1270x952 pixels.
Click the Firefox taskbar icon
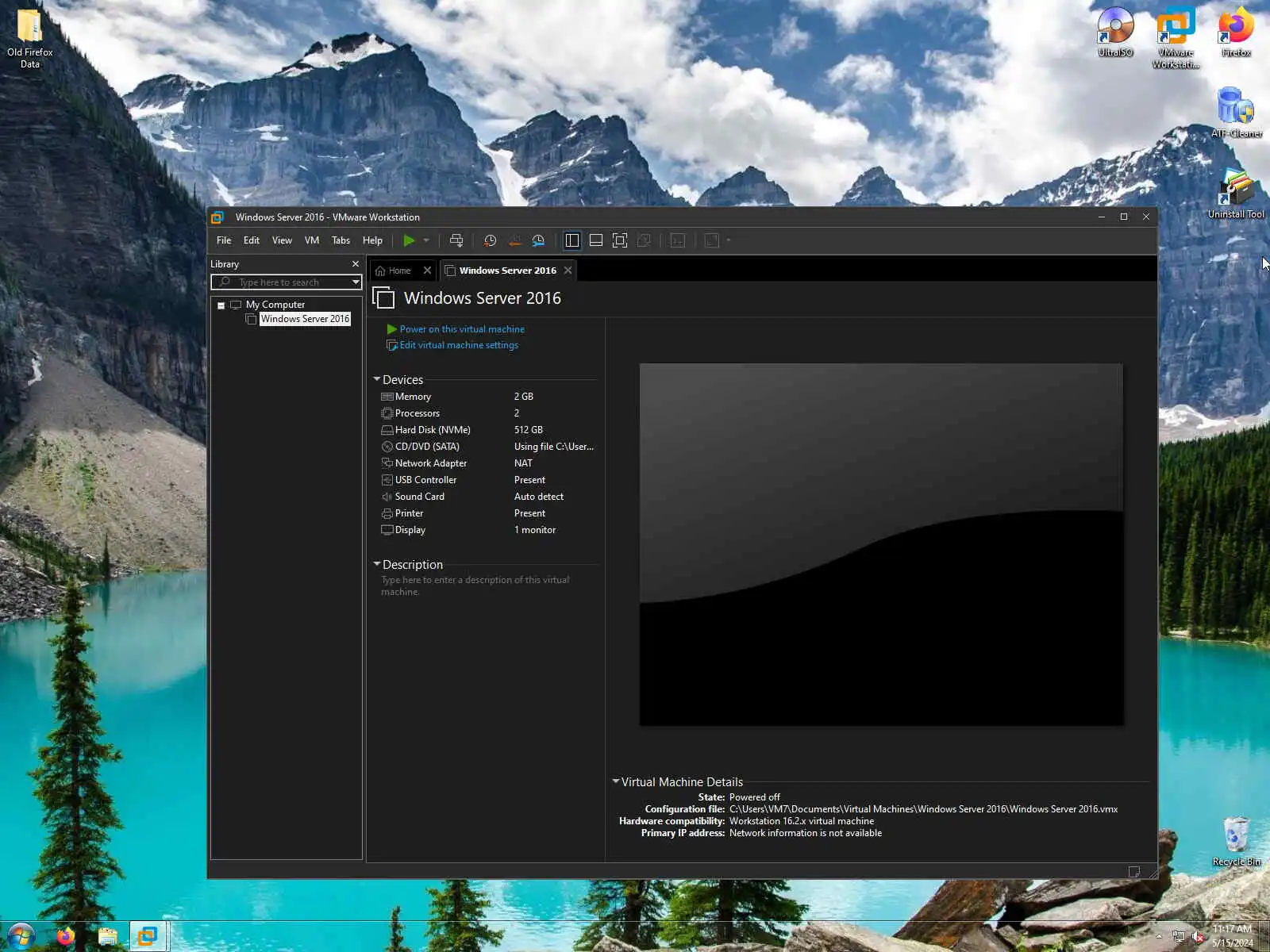[x=65, y=937]
